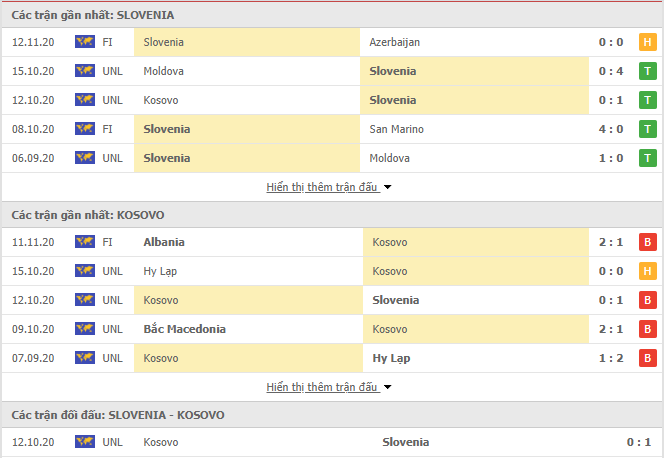664x458 pixels.
Task: Click the world flag icon for Slovenia–Azerbaijan match
Action: pyautogui.click(x=85, y=41)
